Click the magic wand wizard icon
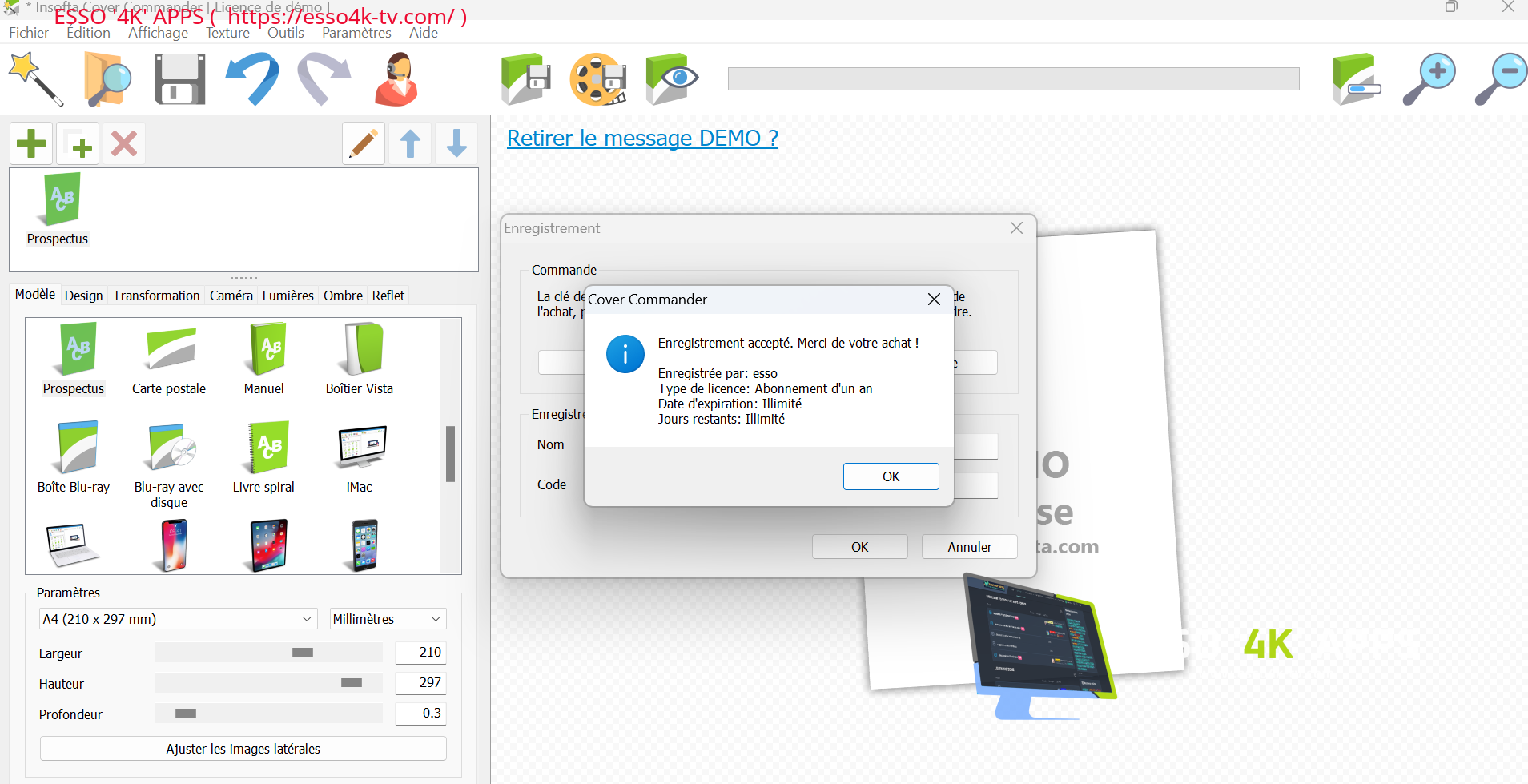The image size is (1528, 784). [x=35, y=79]
